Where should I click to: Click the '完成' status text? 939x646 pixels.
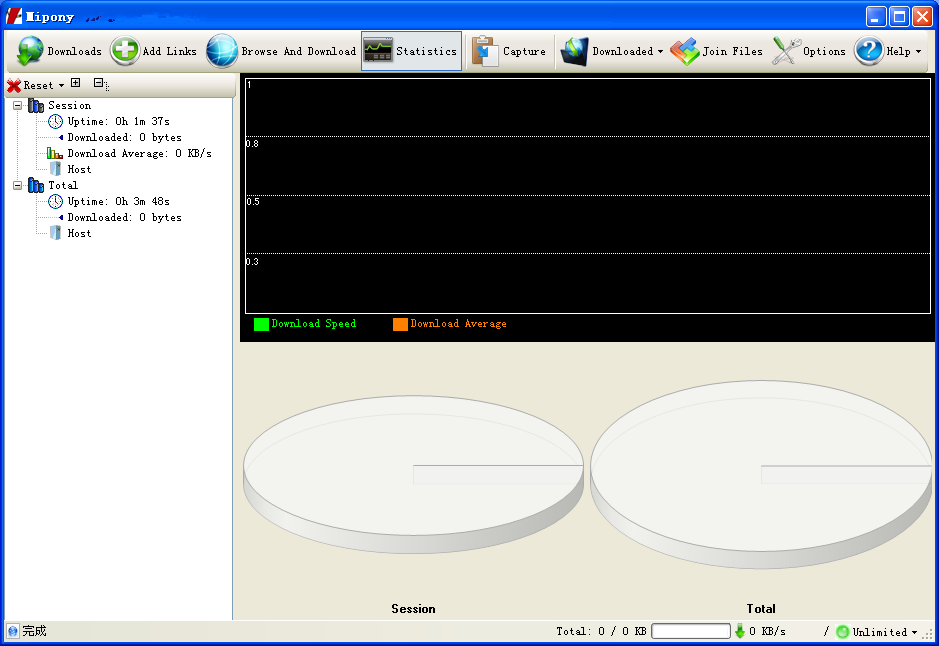pyautogui.click(x=34, y=631)
